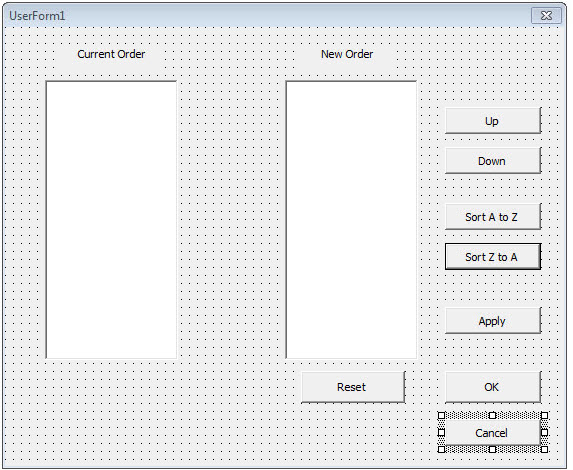Click the bottom-right resize handle of Cancel
This screenshot has height=470, width=573.
click(x=544, y=449)
